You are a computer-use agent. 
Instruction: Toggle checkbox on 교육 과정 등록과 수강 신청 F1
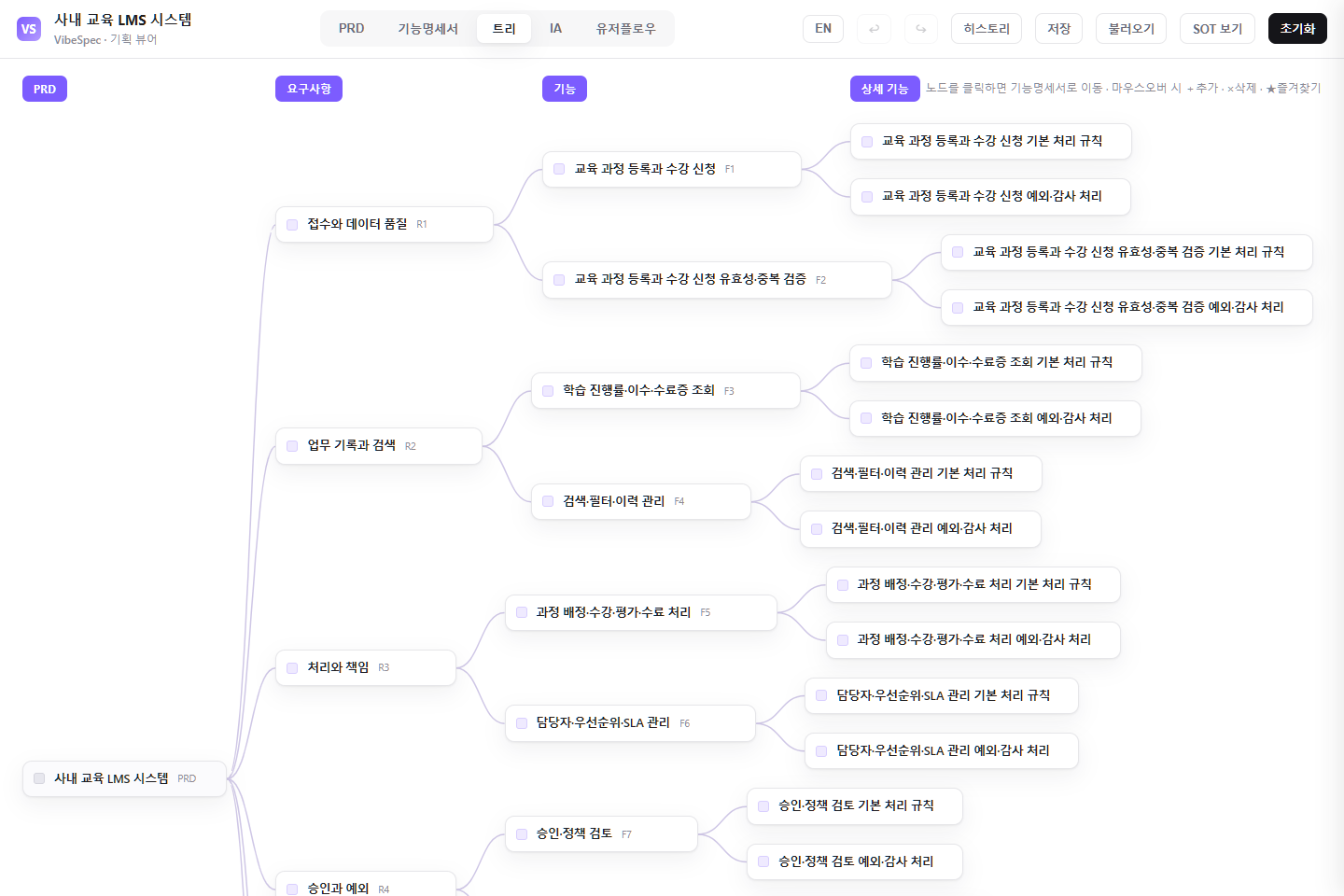point(559,169)
